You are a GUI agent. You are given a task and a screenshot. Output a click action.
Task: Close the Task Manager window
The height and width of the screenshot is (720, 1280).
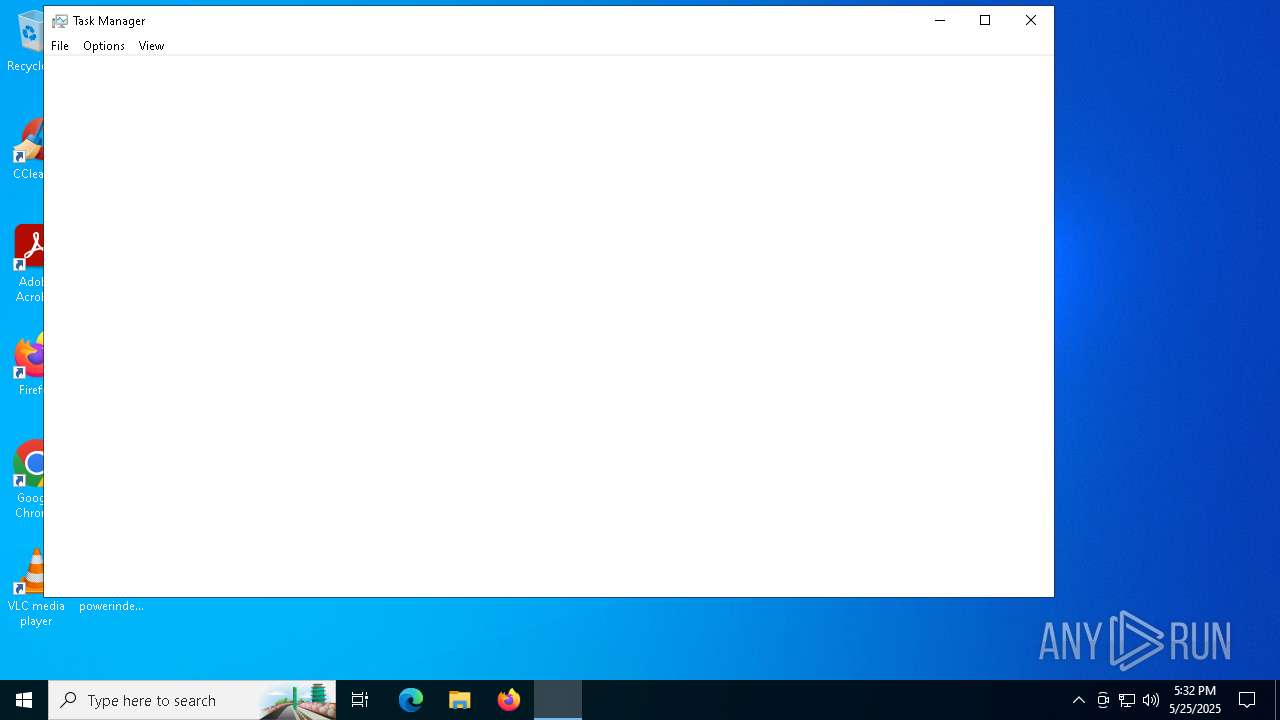(1031, 20)
